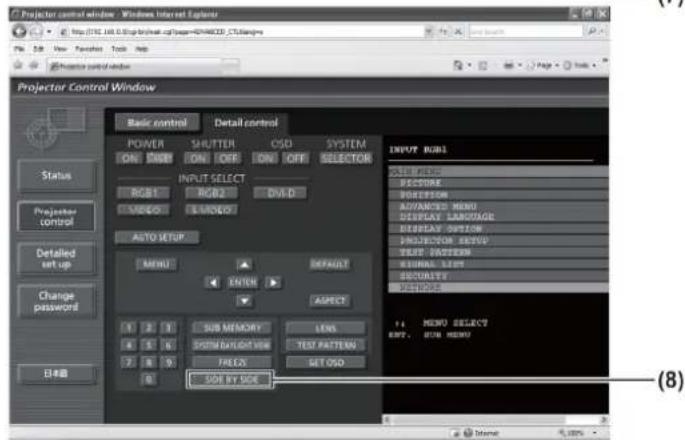685x440 pixels.
Task: Open the Page dropdown in IE command bar
Action: 543,66
